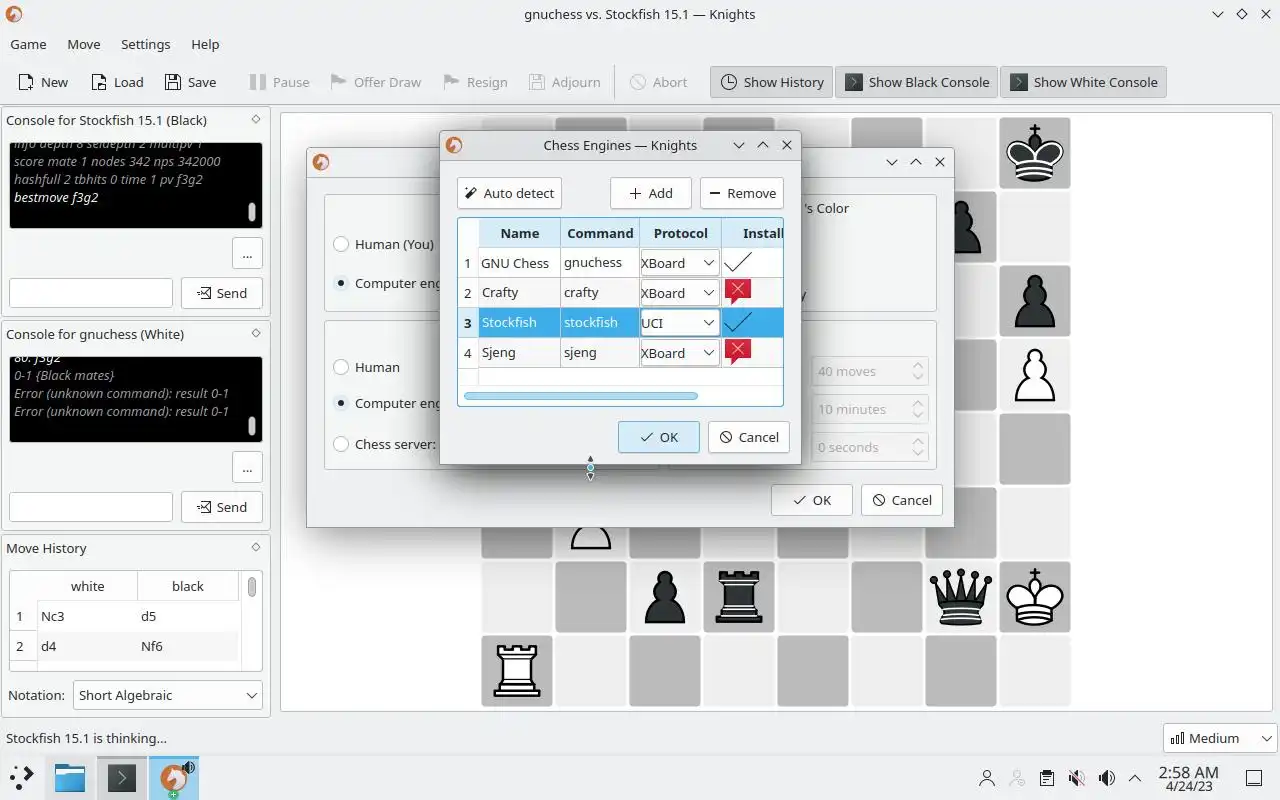Click the 0 seconds spinbox
The width and height of the screenshot is (1280, 800).
point(870,447)
